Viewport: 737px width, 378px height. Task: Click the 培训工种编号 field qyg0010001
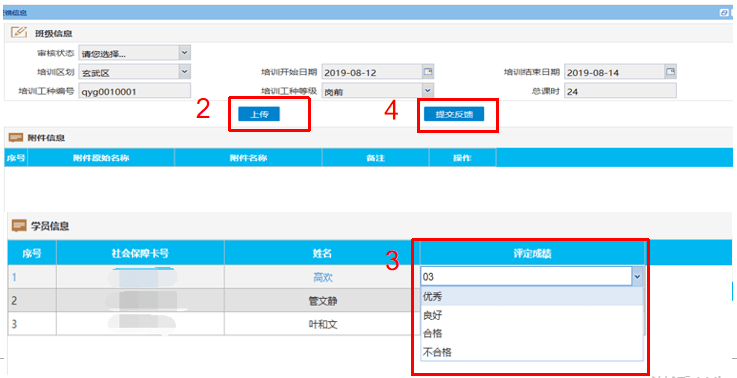tap(135, 91)
